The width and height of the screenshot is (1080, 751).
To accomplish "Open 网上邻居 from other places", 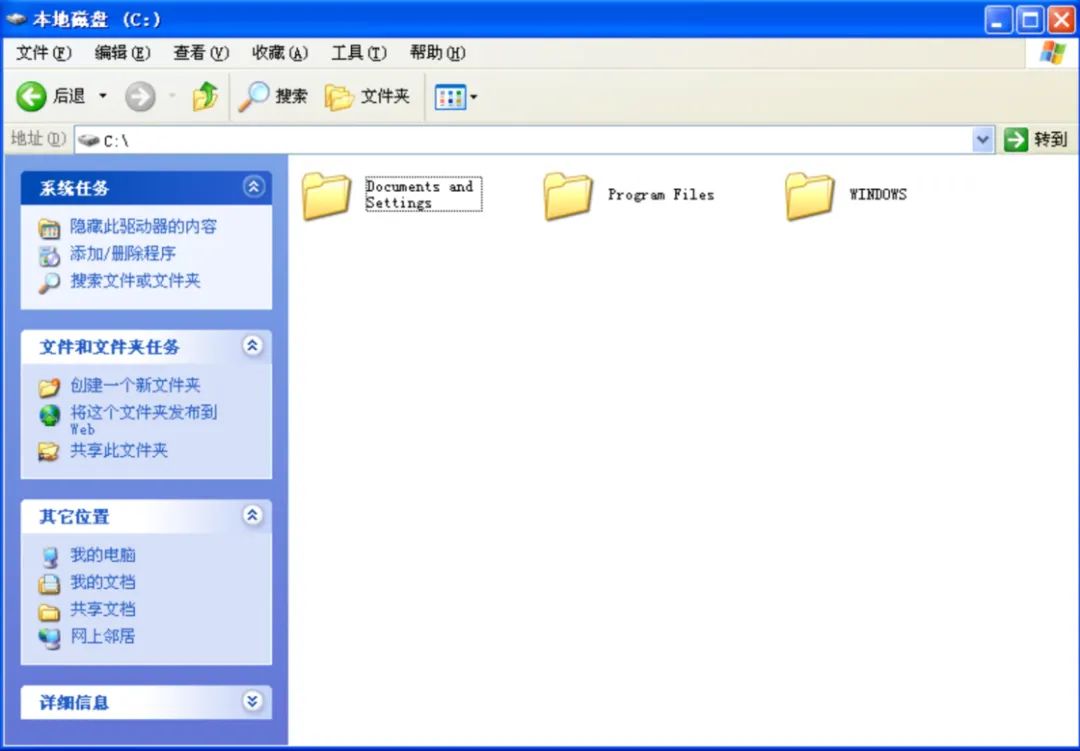I will pyautogui.click(x=103, y=636).
